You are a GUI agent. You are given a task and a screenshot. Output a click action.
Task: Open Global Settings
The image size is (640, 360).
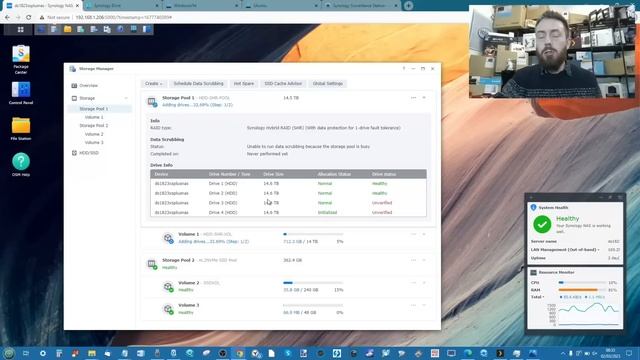point(327,84)
